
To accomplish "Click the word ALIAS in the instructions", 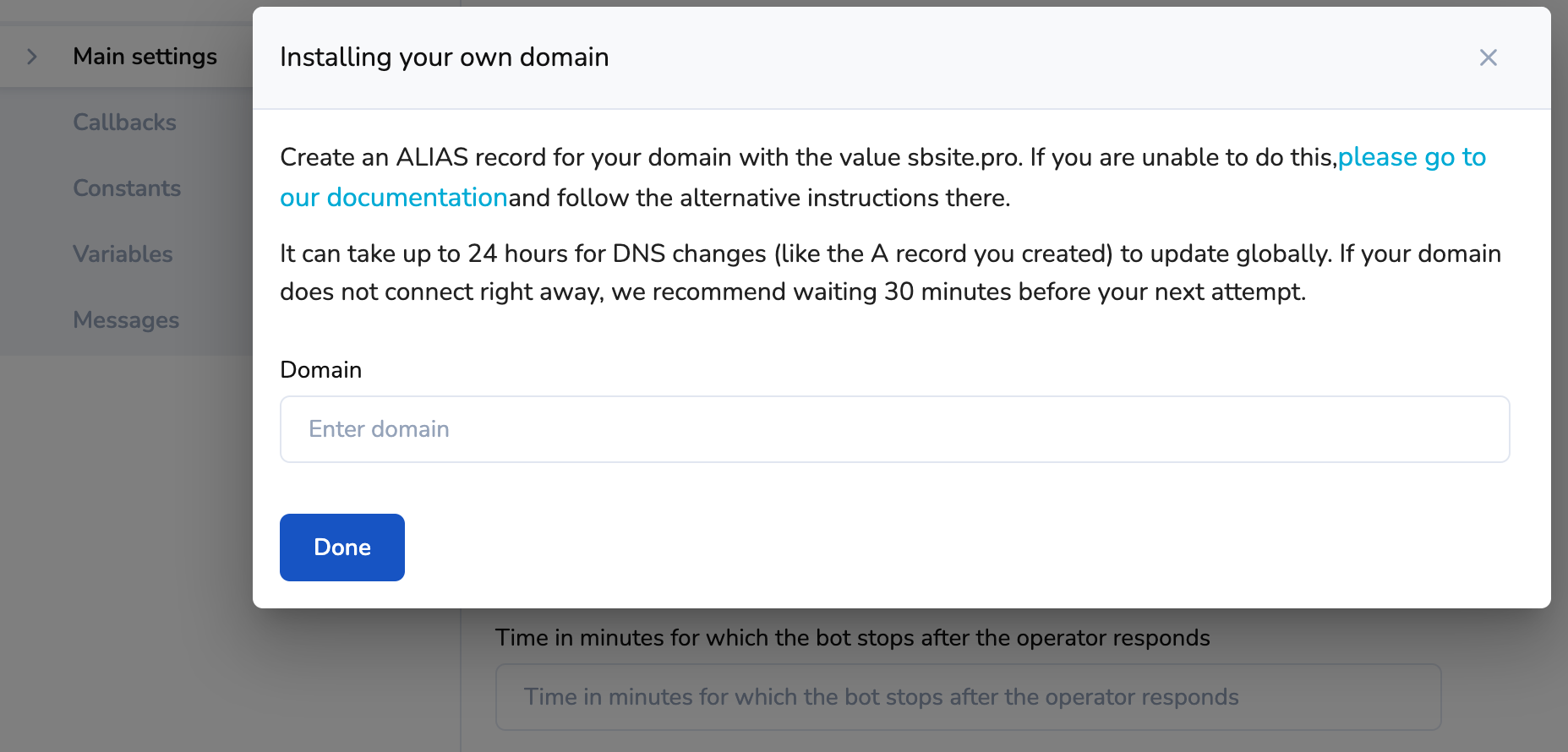I will [x=432, y=158].
